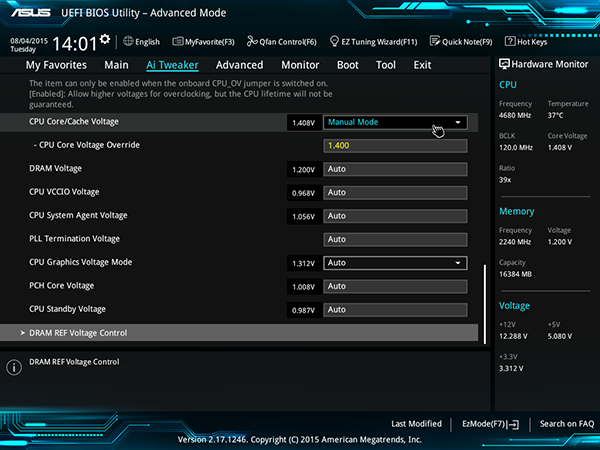Viewport: 600px width, 450px height.
Task: Click the CPU Core Voltage Override 1.400 field
Action: pos(395,146)
